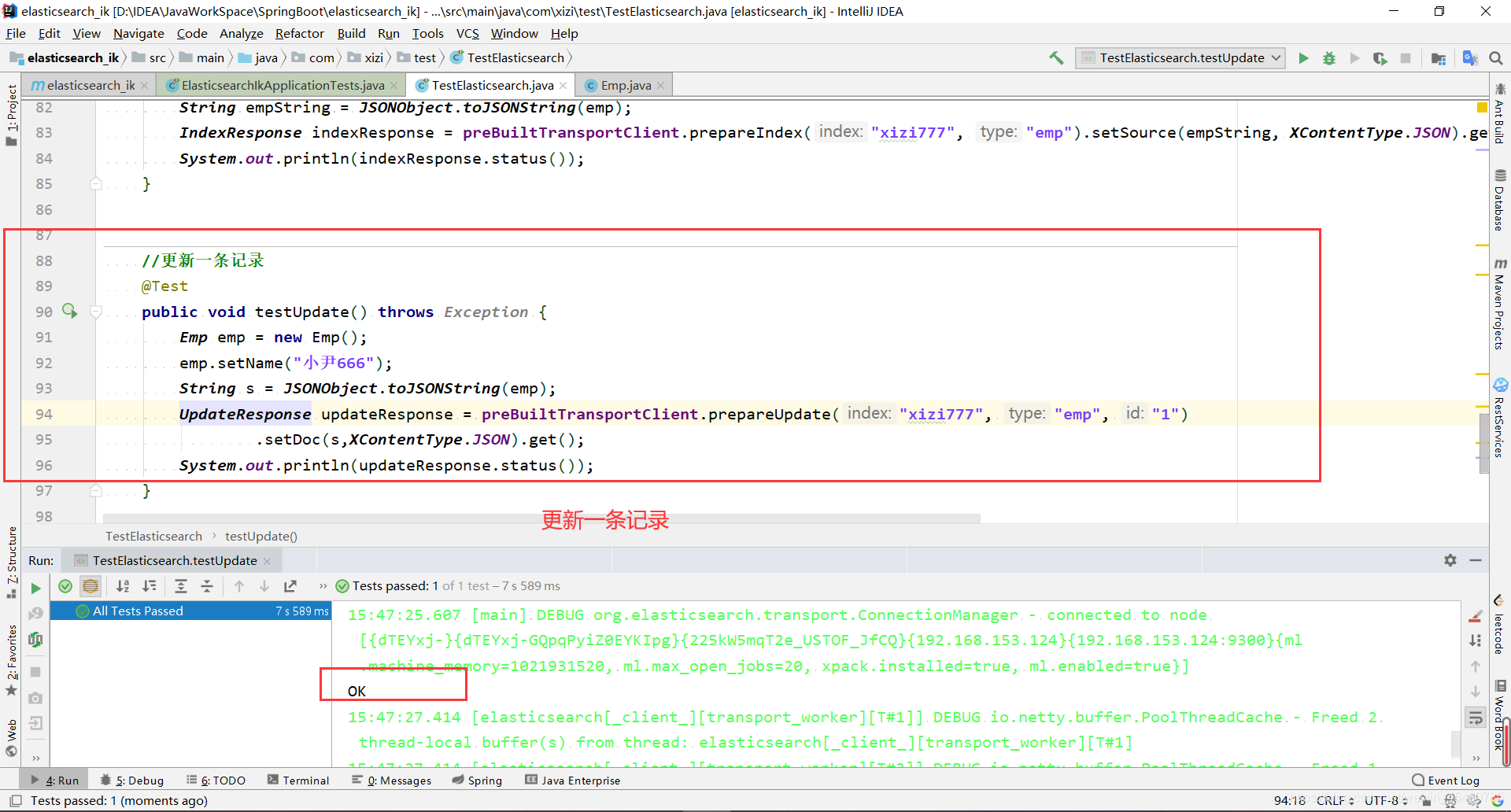Change line separator CRLF in status bar
Screen dimensions: 1511x812
[1335, 800]
